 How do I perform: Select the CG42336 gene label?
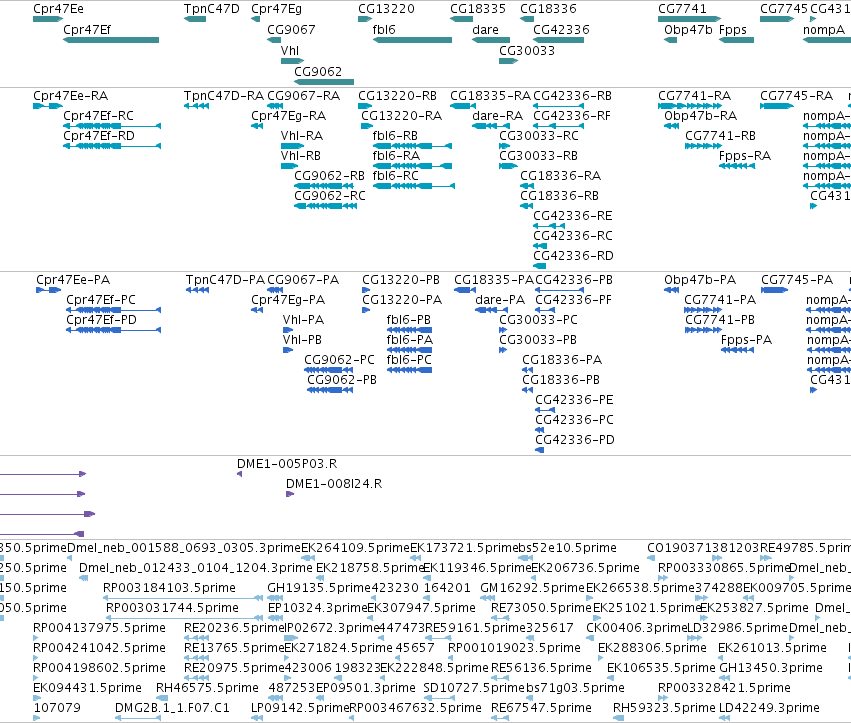pos(561,30)
